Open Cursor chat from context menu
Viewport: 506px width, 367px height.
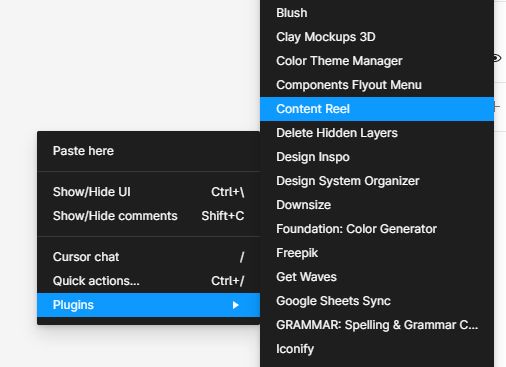point(149,257)
